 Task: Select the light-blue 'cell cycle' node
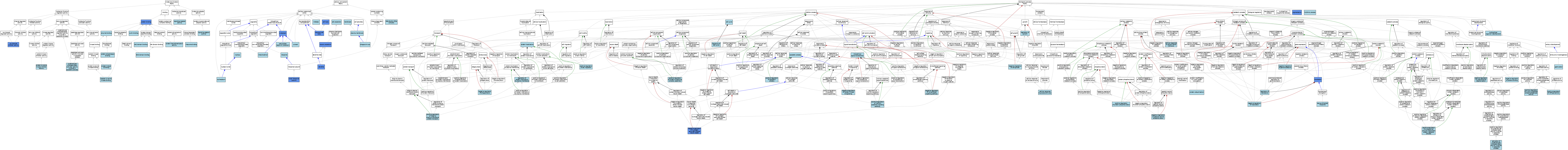pos(729,22)
